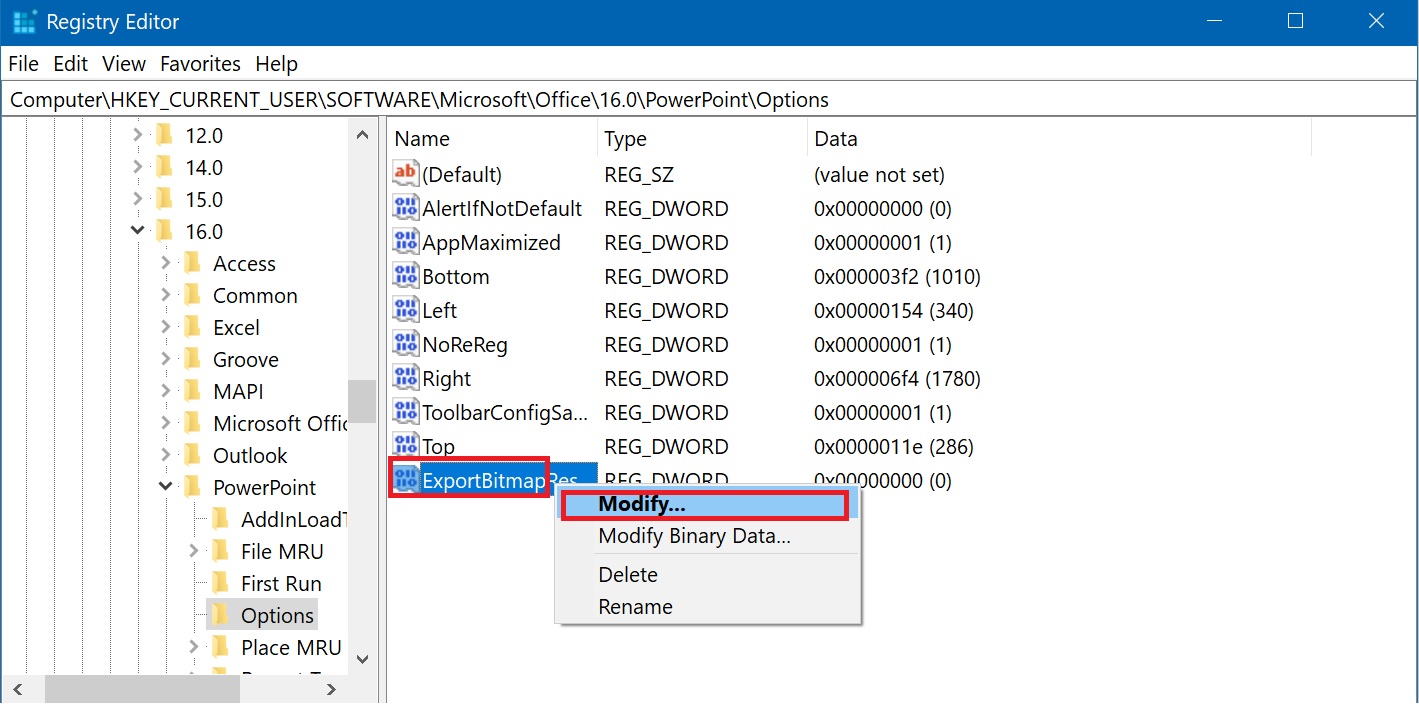Open the Favorites menu

tap(200, 64)
